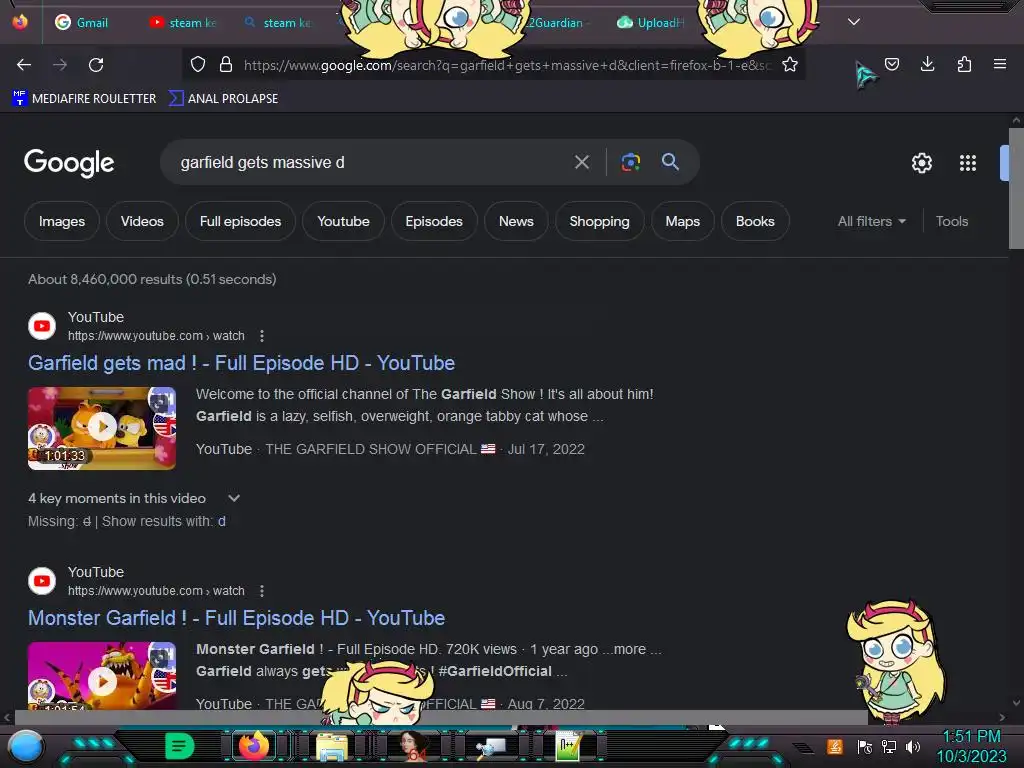Open the taskbar clock showing 1:51 PM
Viewport: 1024px width, 768px height.
(972, 746)
